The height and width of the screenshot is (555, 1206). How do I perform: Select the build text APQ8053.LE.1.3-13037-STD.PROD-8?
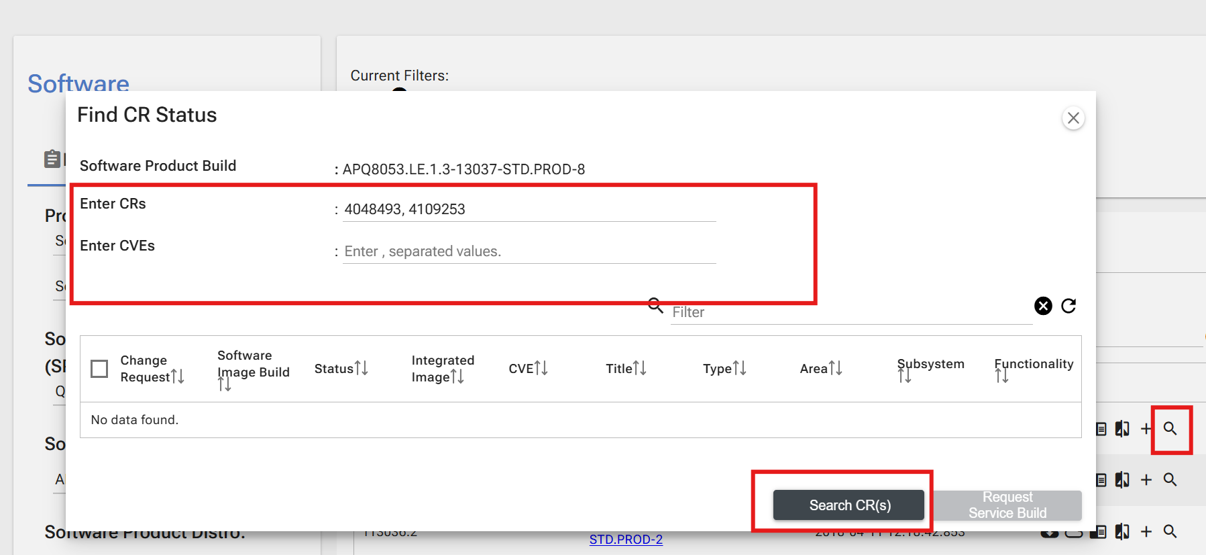(464, 169)
